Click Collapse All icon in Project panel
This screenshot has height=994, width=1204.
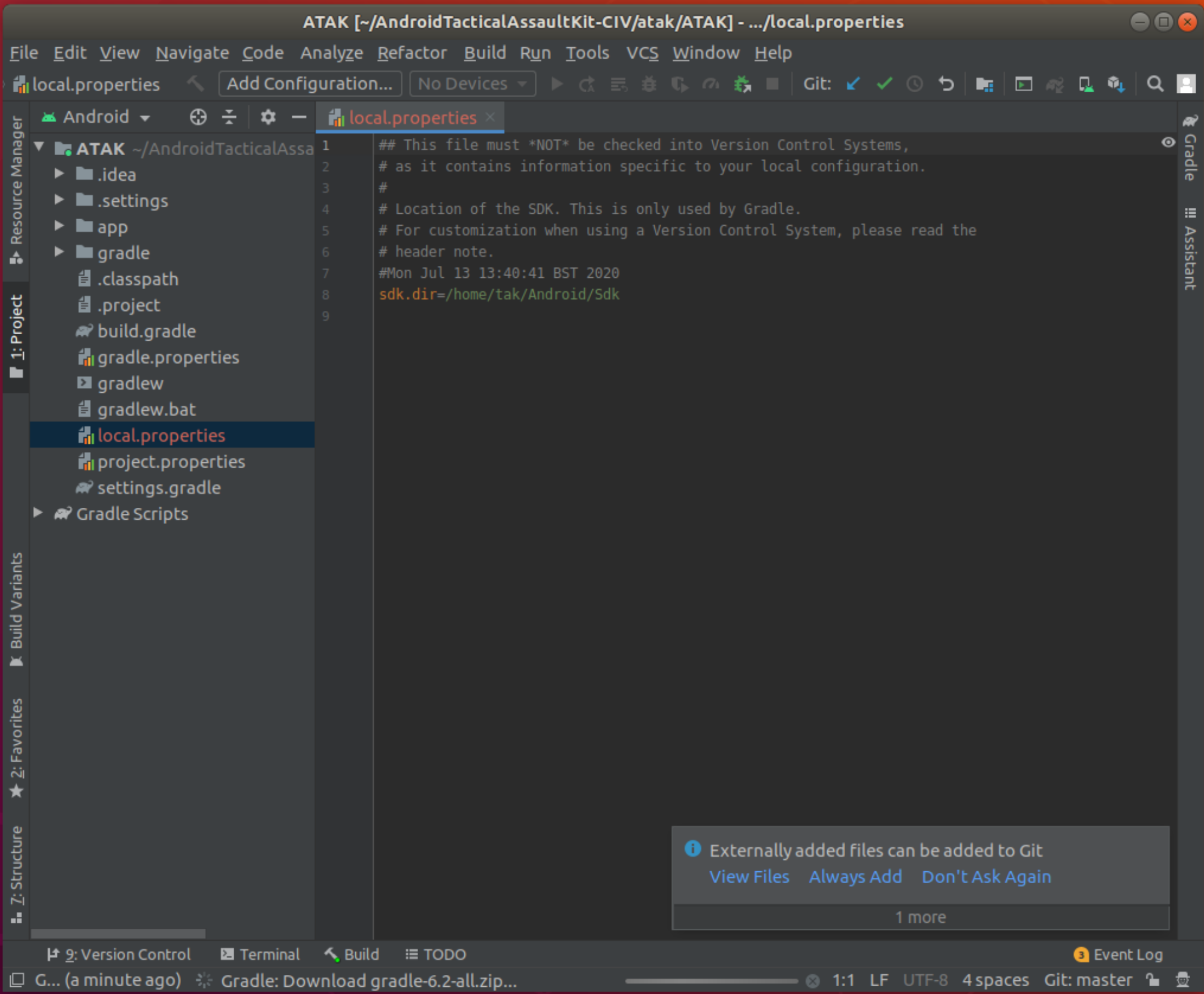click(229, 117)
